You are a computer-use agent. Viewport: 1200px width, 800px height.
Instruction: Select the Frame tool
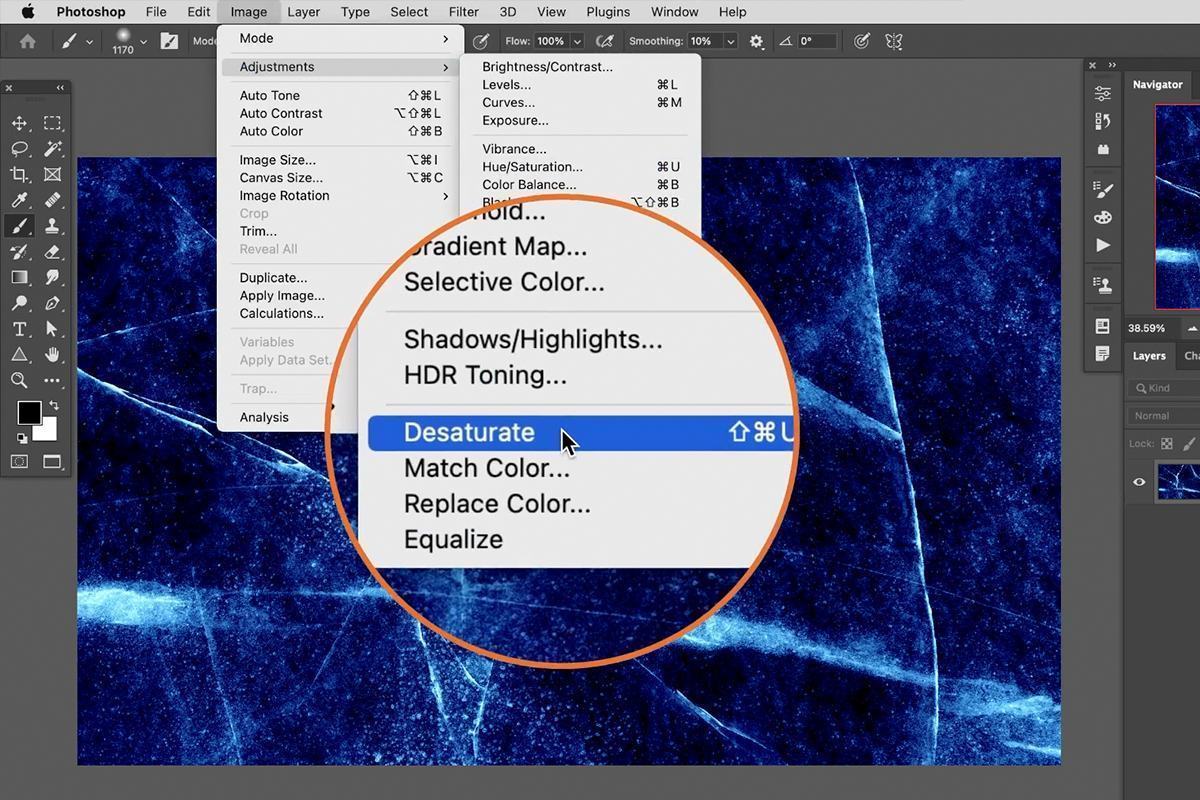pyautogui.click(x=53, y=175)
